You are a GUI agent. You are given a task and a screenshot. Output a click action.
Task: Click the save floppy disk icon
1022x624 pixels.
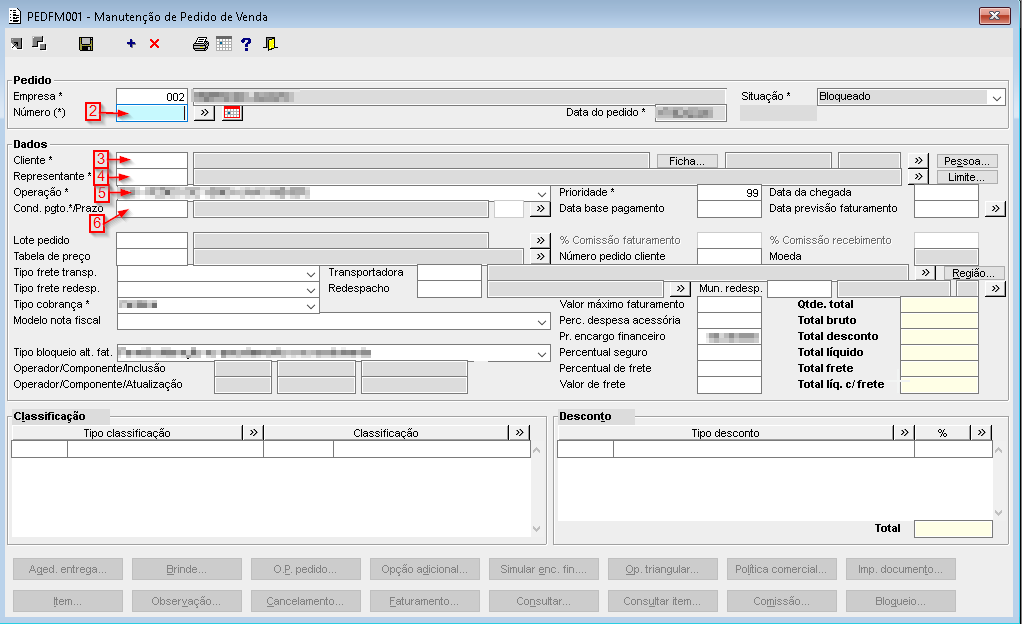pos(85,44)
